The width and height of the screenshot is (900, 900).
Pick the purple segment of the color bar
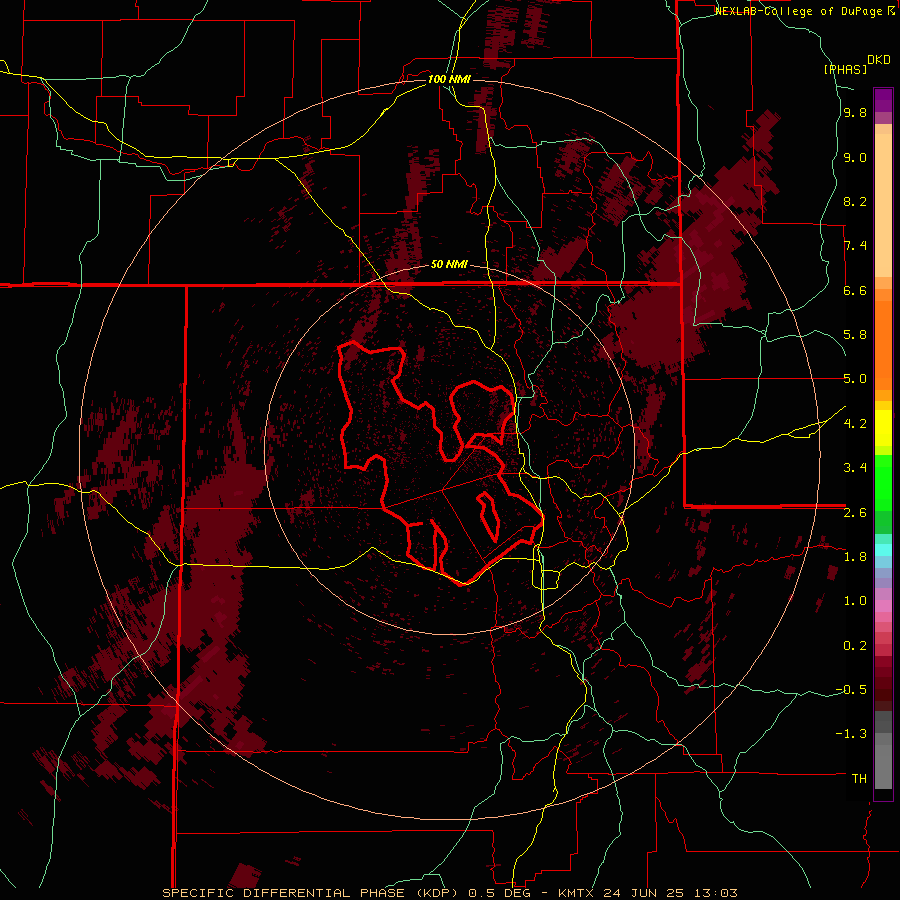(883, 100)
